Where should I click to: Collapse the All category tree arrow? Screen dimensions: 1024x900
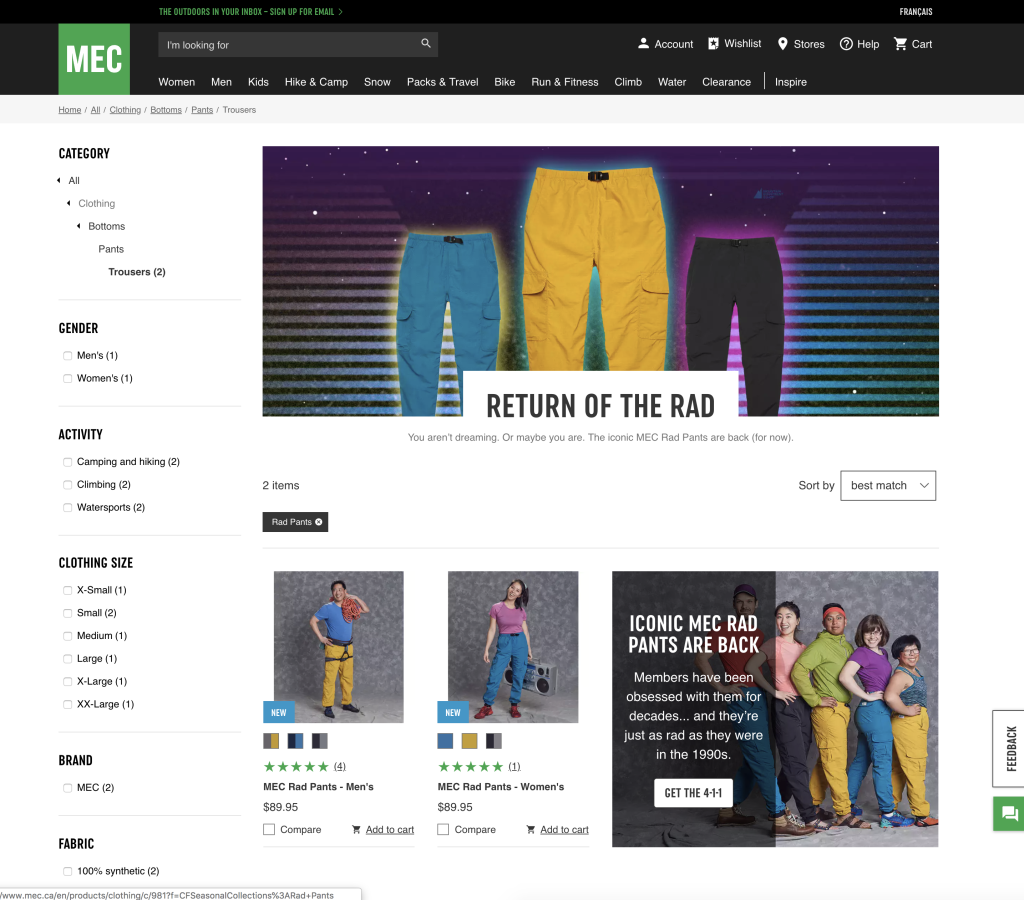[x=59, y=180]
